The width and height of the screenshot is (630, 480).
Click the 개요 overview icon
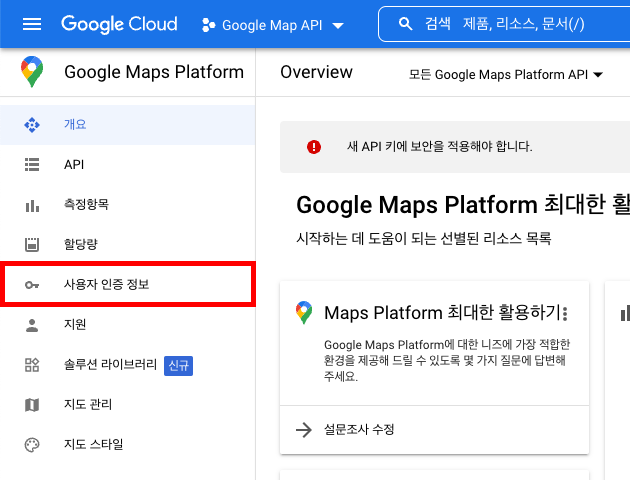32,125
